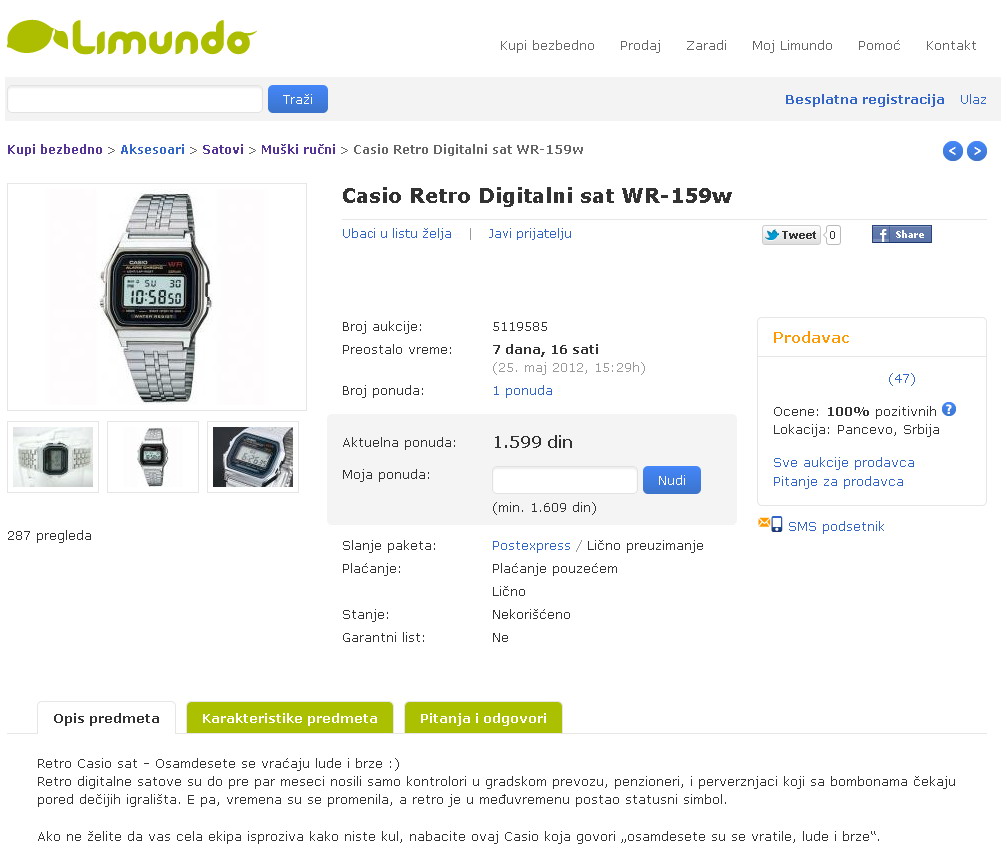Open the blue positive ratings help icon

click(949, 409)
